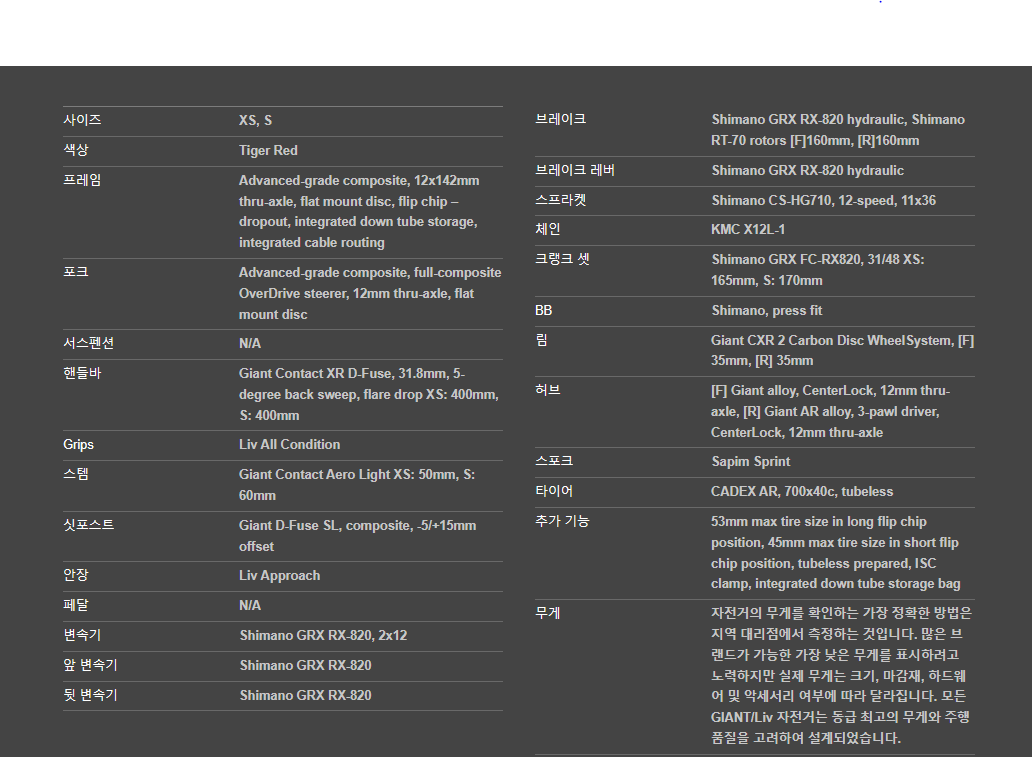Select the 'Sapim Sprint' spoke value
Screen dimensions: 1032x757
pos(750,461)
